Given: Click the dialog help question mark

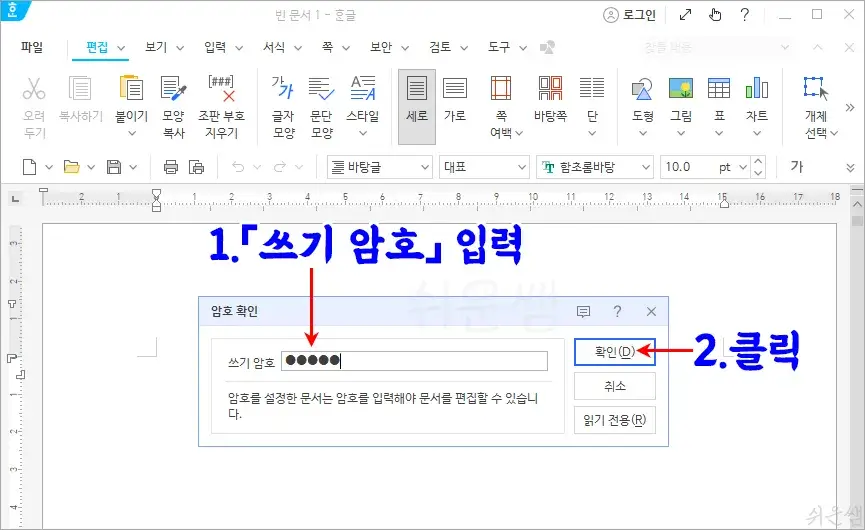Looking at the screenshot, I should point(617,312).
